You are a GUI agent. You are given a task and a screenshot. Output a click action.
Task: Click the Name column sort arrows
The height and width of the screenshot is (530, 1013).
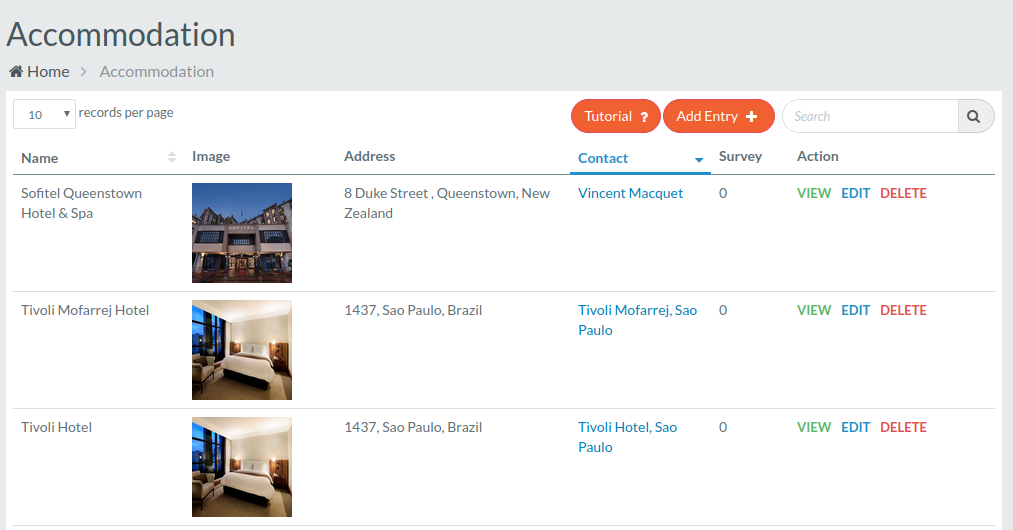click(x=172, y=157)
